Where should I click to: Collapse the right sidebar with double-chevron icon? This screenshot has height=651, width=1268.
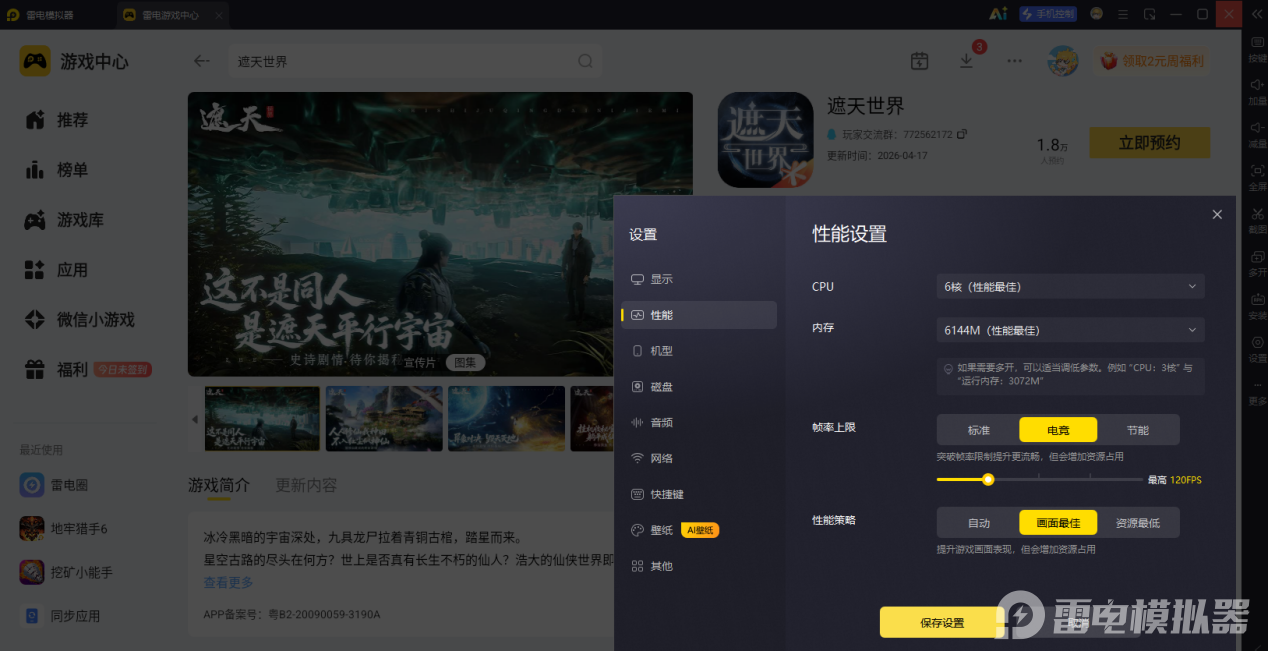(x=1256, y=14)
